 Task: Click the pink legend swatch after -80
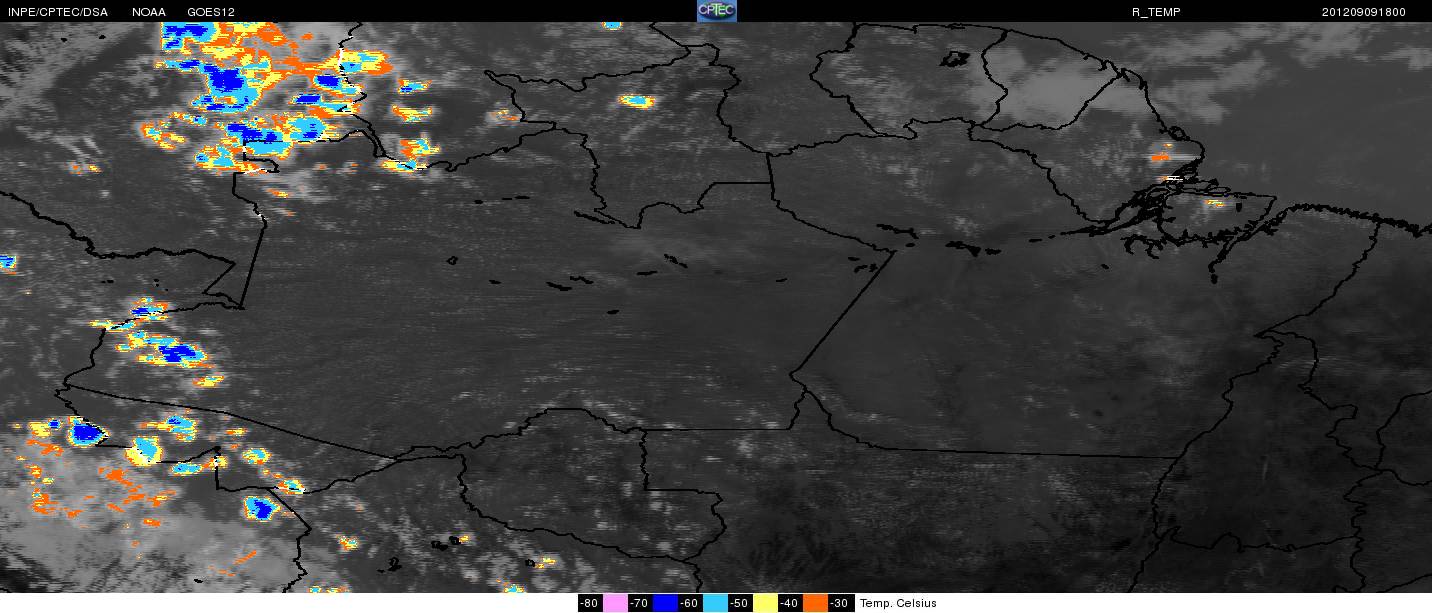615,603
